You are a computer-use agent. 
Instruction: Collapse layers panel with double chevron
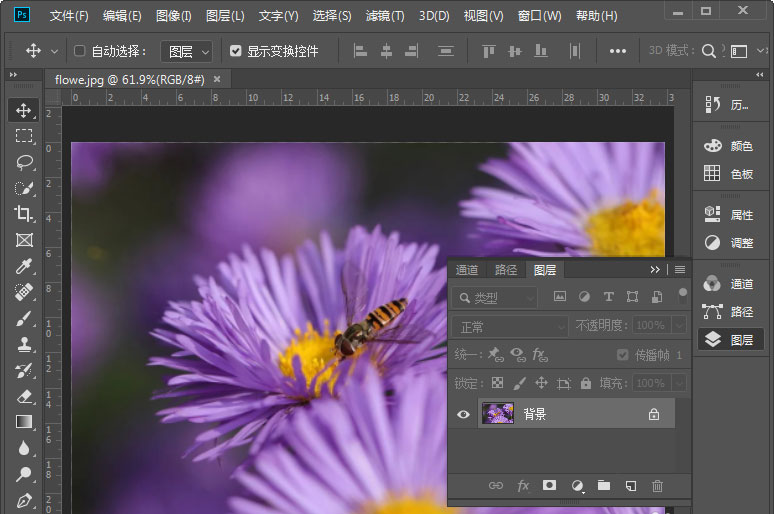[x=655, y=270]
